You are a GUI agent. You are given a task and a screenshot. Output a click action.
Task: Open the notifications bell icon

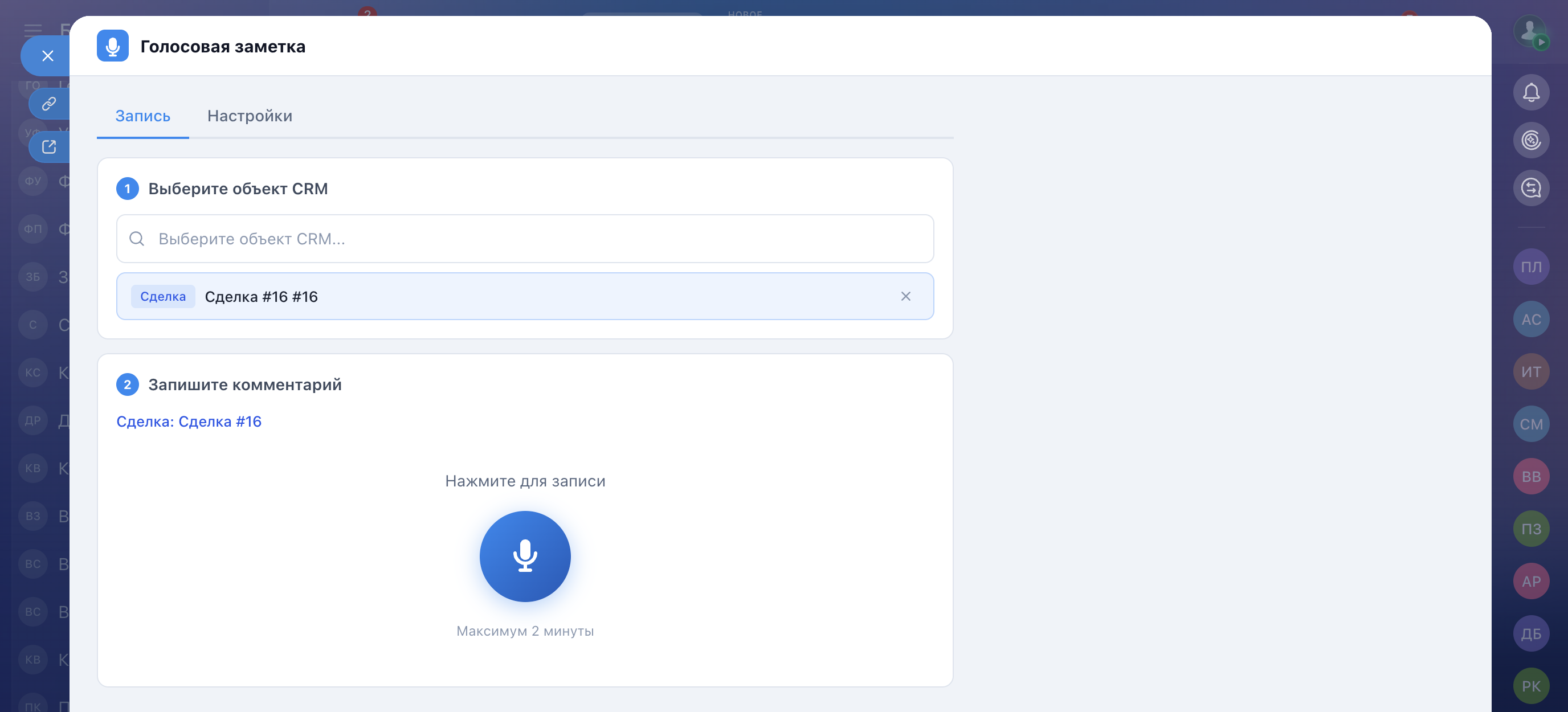click(x=1531, y=92)
